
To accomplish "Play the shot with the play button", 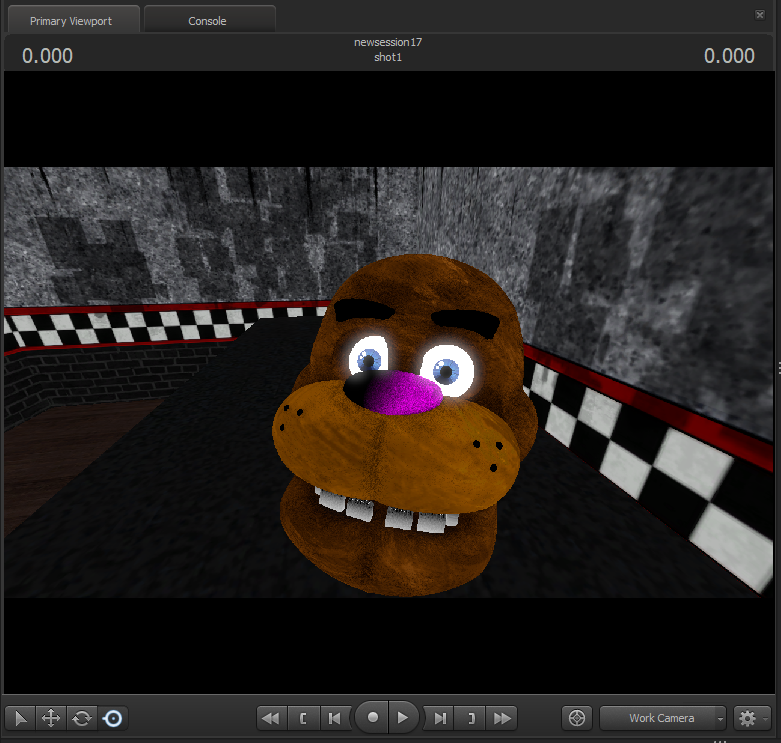I will pyautogui.click(x=402, y=718).
